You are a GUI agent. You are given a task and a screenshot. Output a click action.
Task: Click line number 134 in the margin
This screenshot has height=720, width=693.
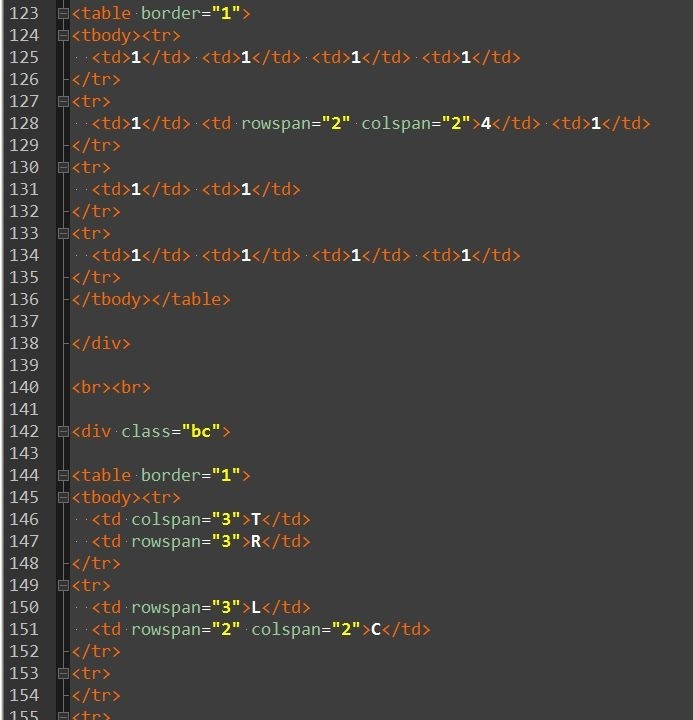pos(24,255)
